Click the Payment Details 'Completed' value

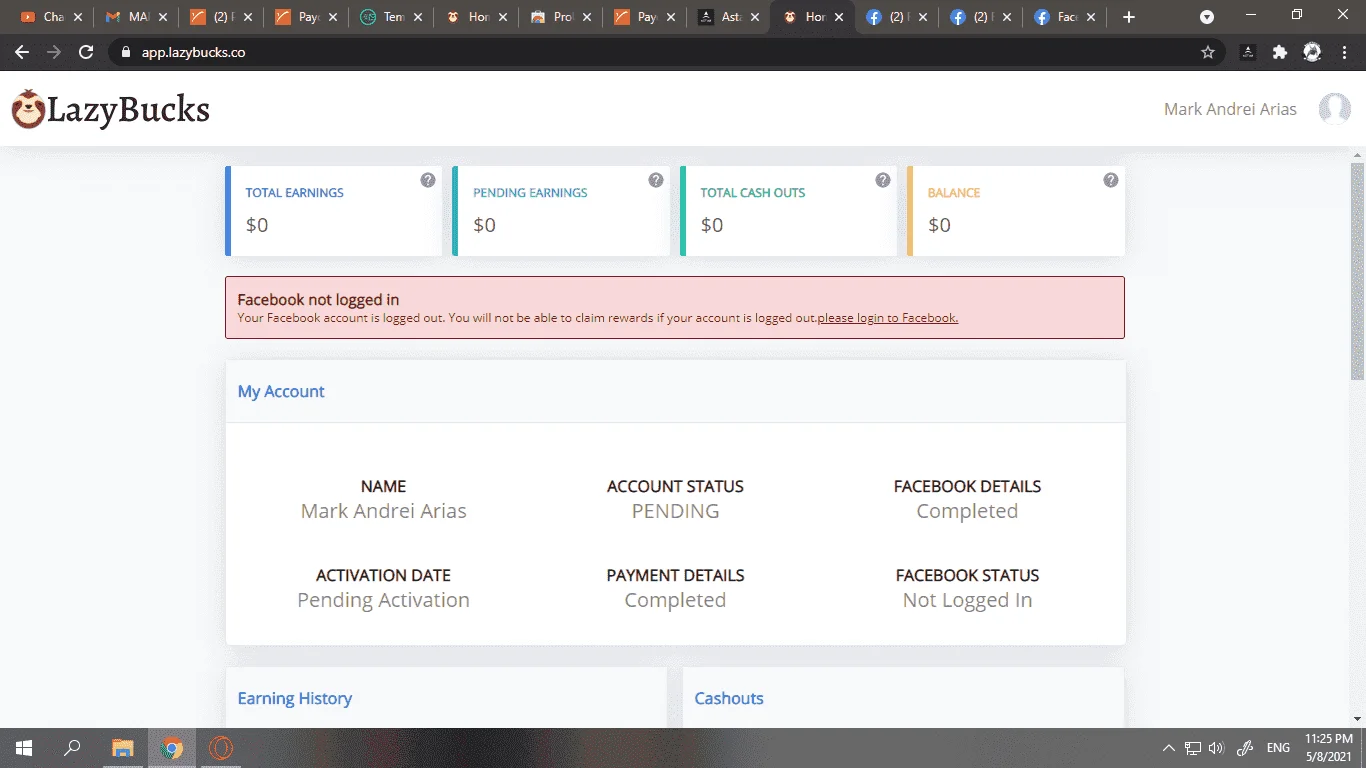click(675, 600)
